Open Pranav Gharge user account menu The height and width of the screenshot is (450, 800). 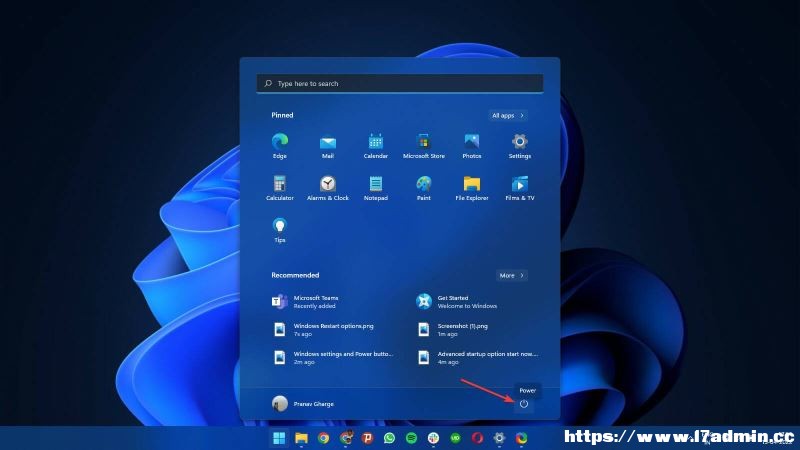tap(303, 404)
